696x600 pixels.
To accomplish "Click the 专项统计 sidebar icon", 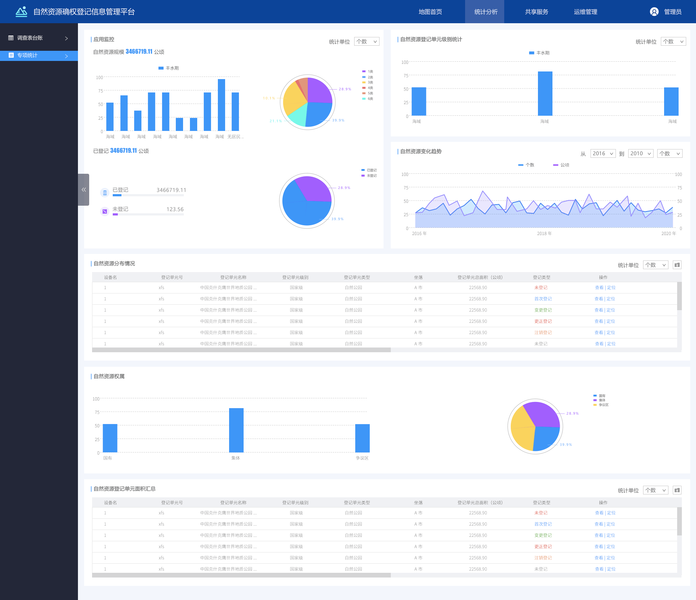I will [11, 55].
